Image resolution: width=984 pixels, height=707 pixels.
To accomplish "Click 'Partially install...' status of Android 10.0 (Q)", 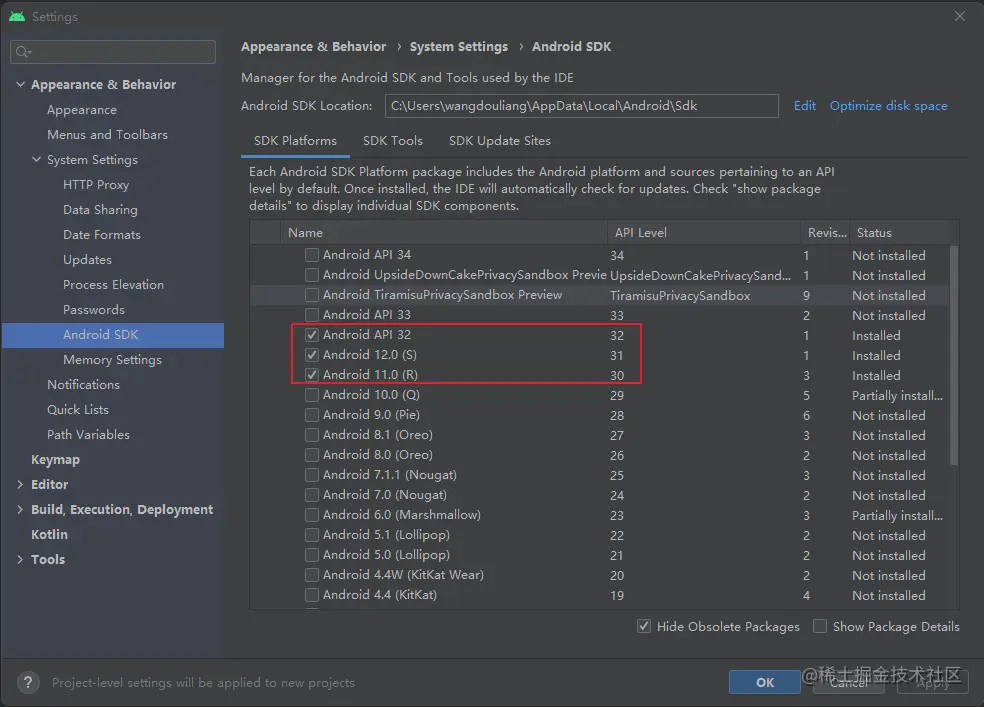I will point(897,395).
